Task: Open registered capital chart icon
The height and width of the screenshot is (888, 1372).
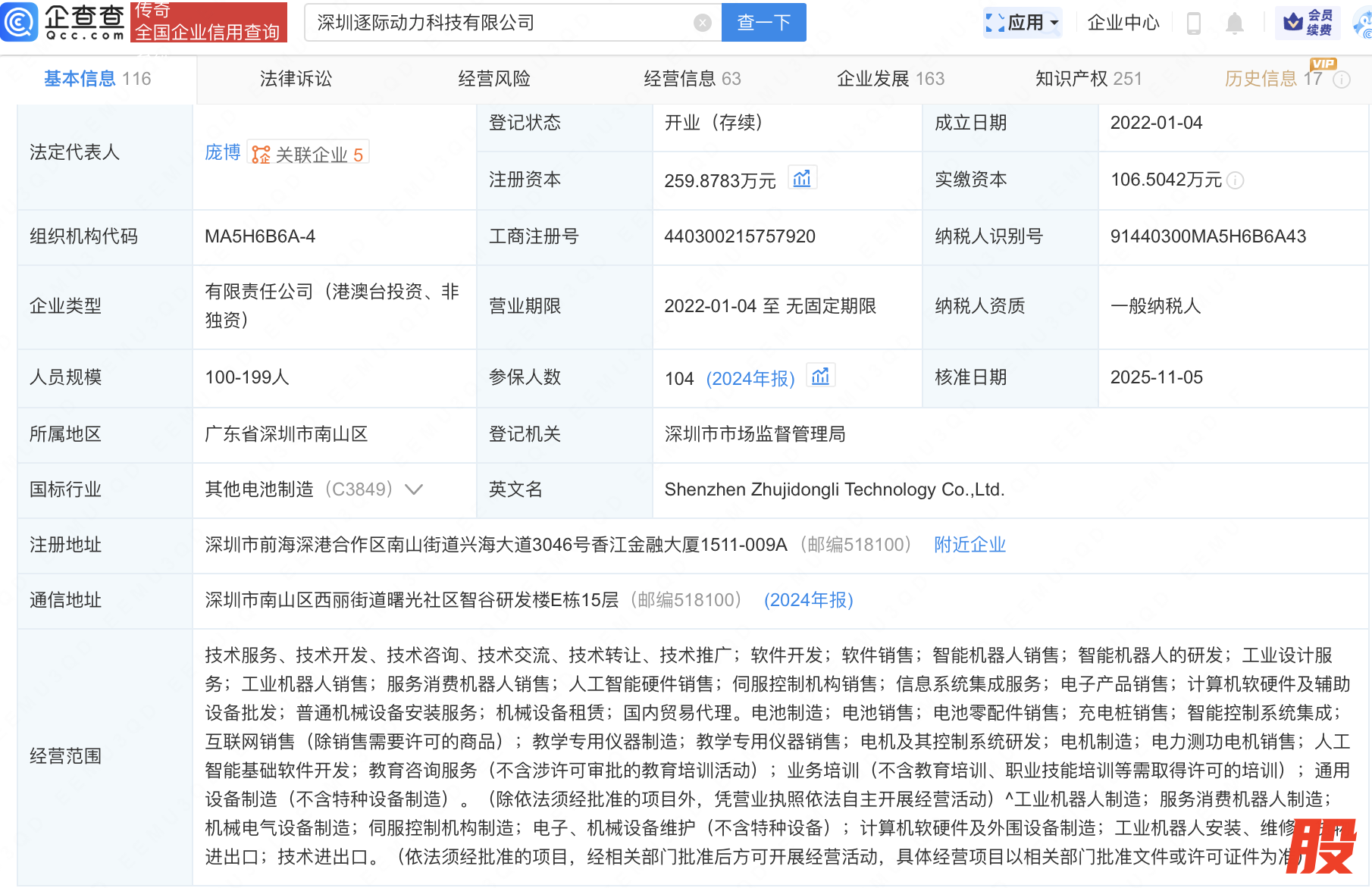Action: [801, 179]
